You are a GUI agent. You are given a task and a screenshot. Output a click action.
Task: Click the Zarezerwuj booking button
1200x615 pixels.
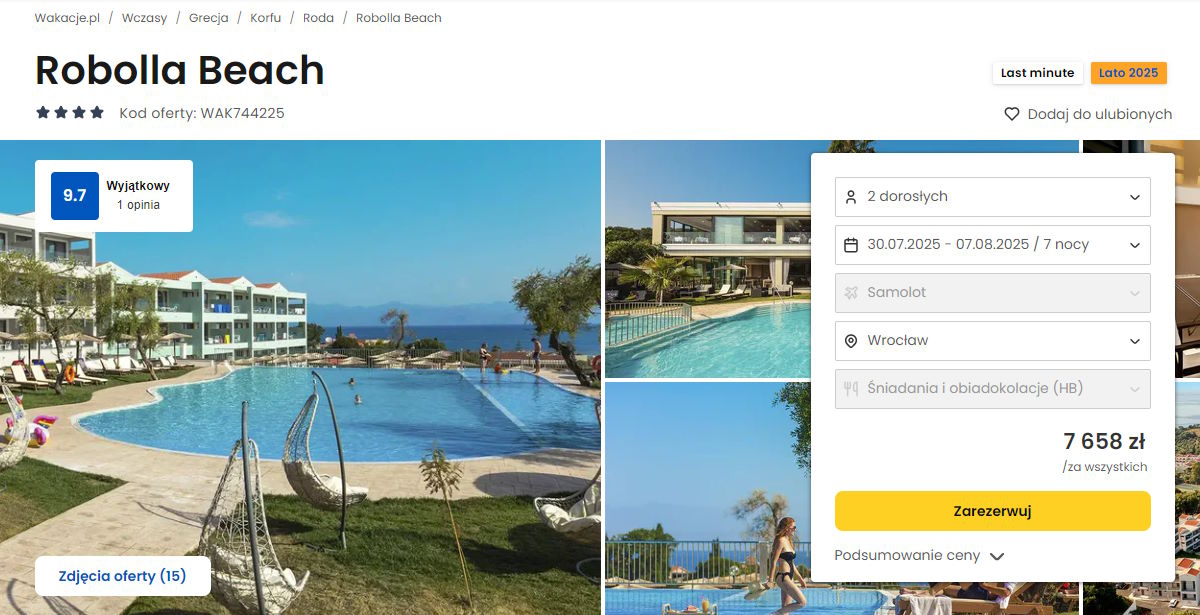pos(993,511)
